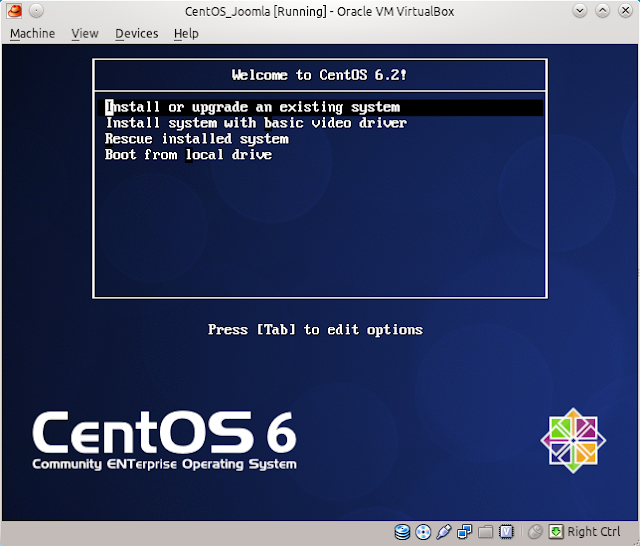The image size is (640, 546).
Task: Select Install system with basic video driver
Action: pos(256,123)
